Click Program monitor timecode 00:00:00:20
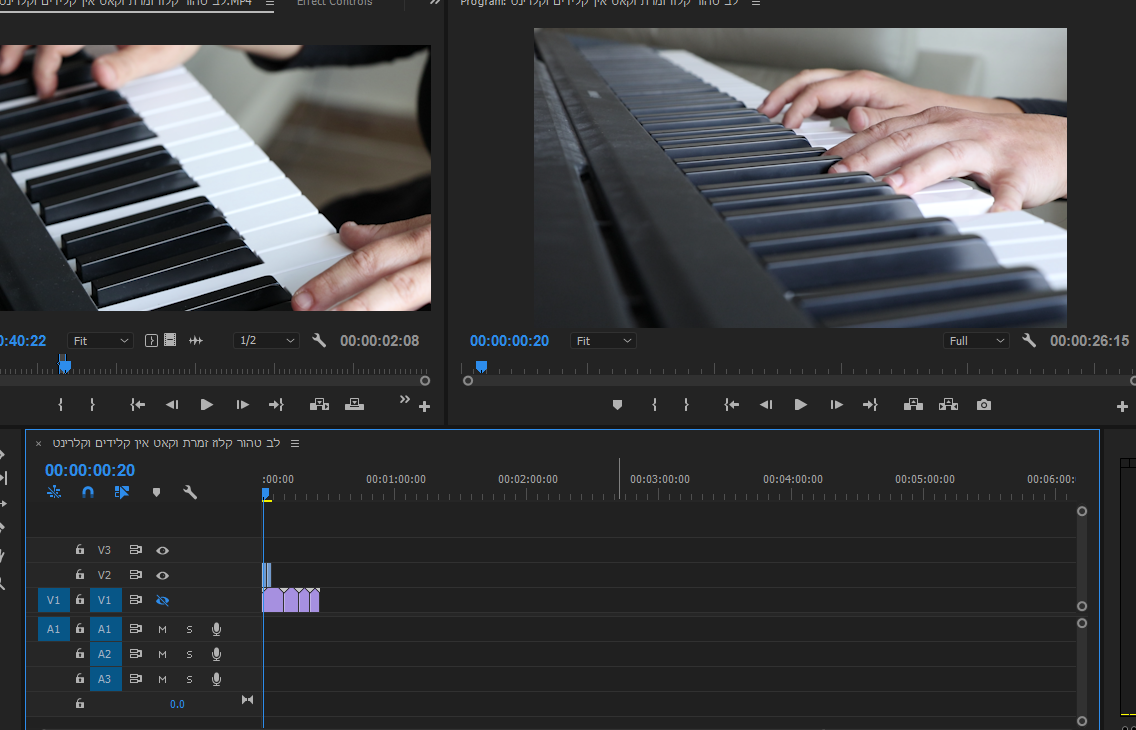Image resolution: width=1136 pixels, height=730 pixels. click(x=509, y=340)
